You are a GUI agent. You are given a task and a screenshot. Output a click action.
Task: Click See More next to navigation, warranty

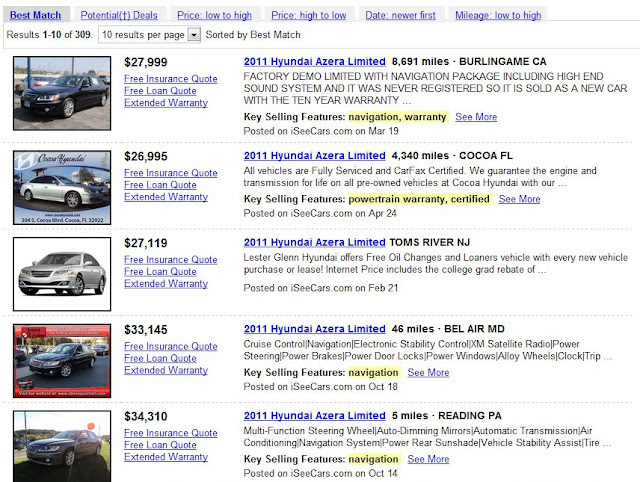pyautogui.click(x=476, y=117)
